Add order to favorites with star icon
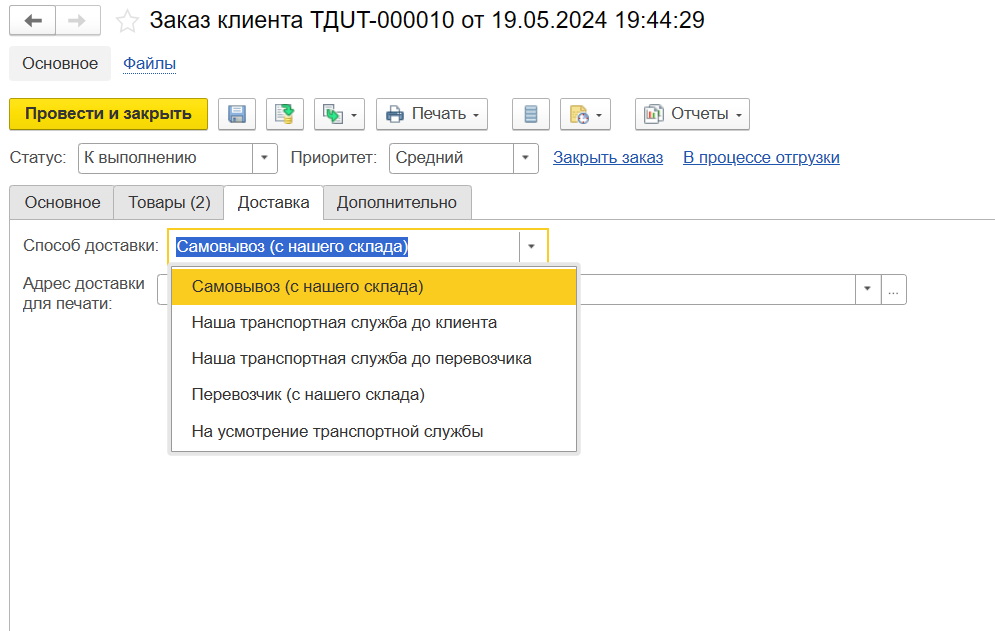Viewport: 995px width, 631px height. pyautogui.click(x=127, y=21)
